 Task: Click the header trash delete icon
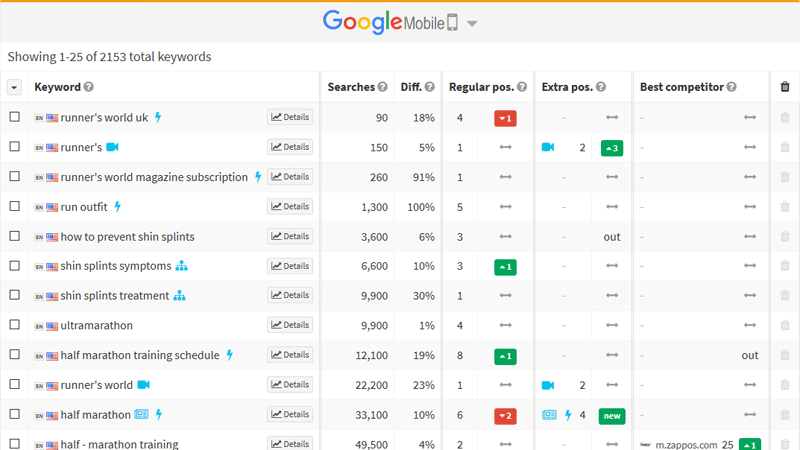[785, 87]
